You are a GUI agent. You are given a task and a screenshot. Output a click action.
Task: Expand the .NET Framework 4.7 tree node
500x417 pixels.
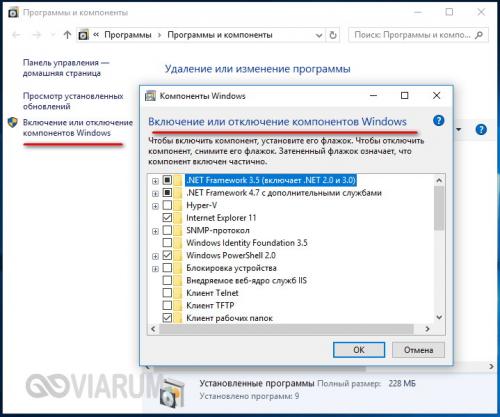[155, 193]
